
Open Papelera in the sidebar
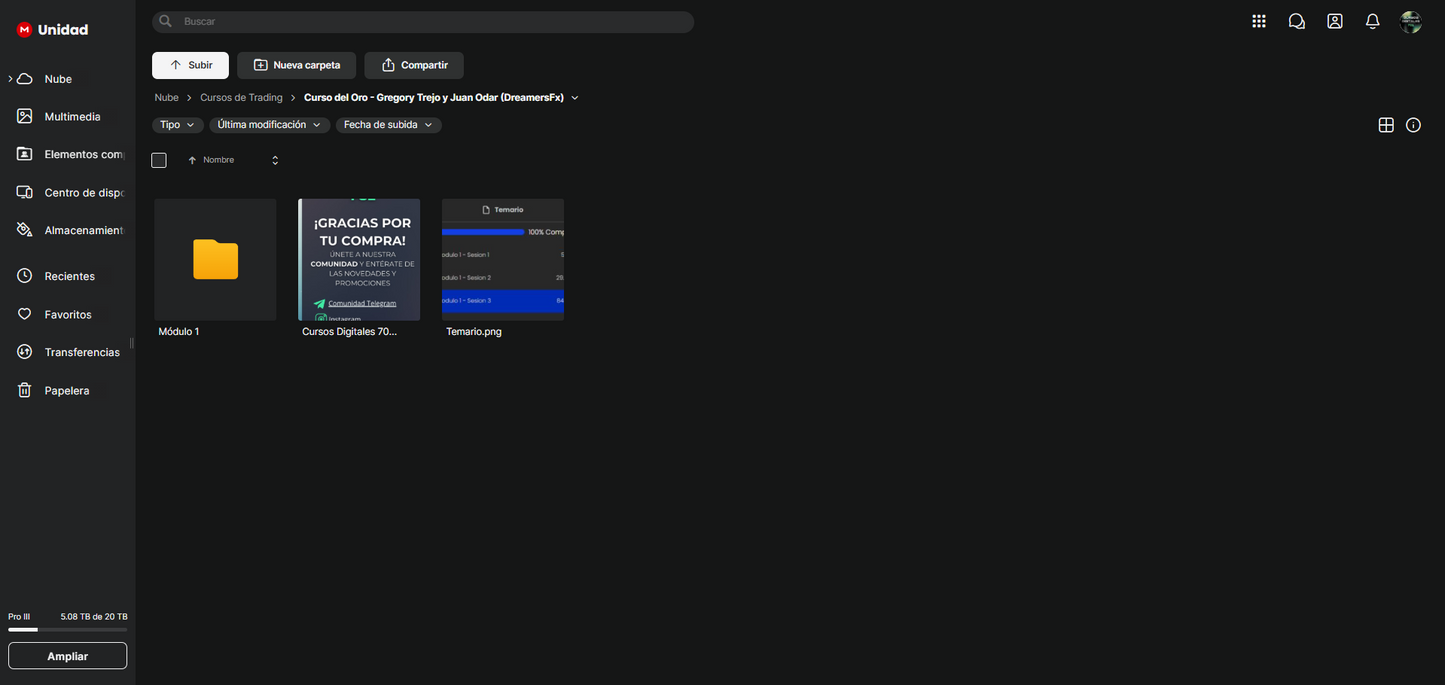tap(66, 391)
